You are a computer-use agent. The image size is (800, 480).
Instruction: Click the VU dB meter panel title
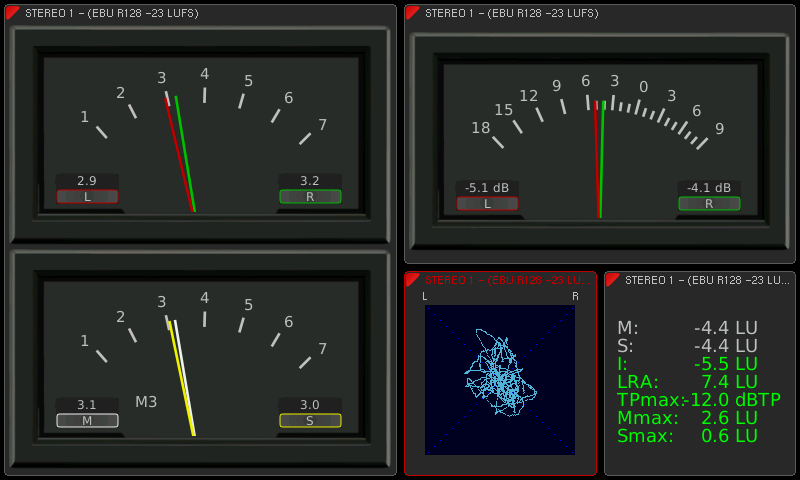[x=512, y=13]
